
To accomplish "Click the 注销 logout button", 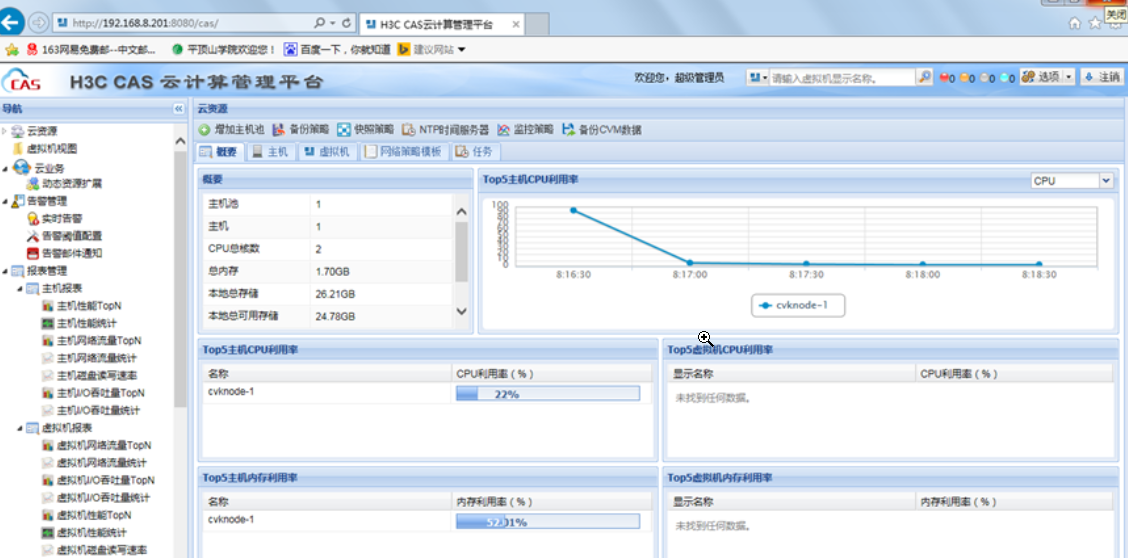I will click(1102, 77).
